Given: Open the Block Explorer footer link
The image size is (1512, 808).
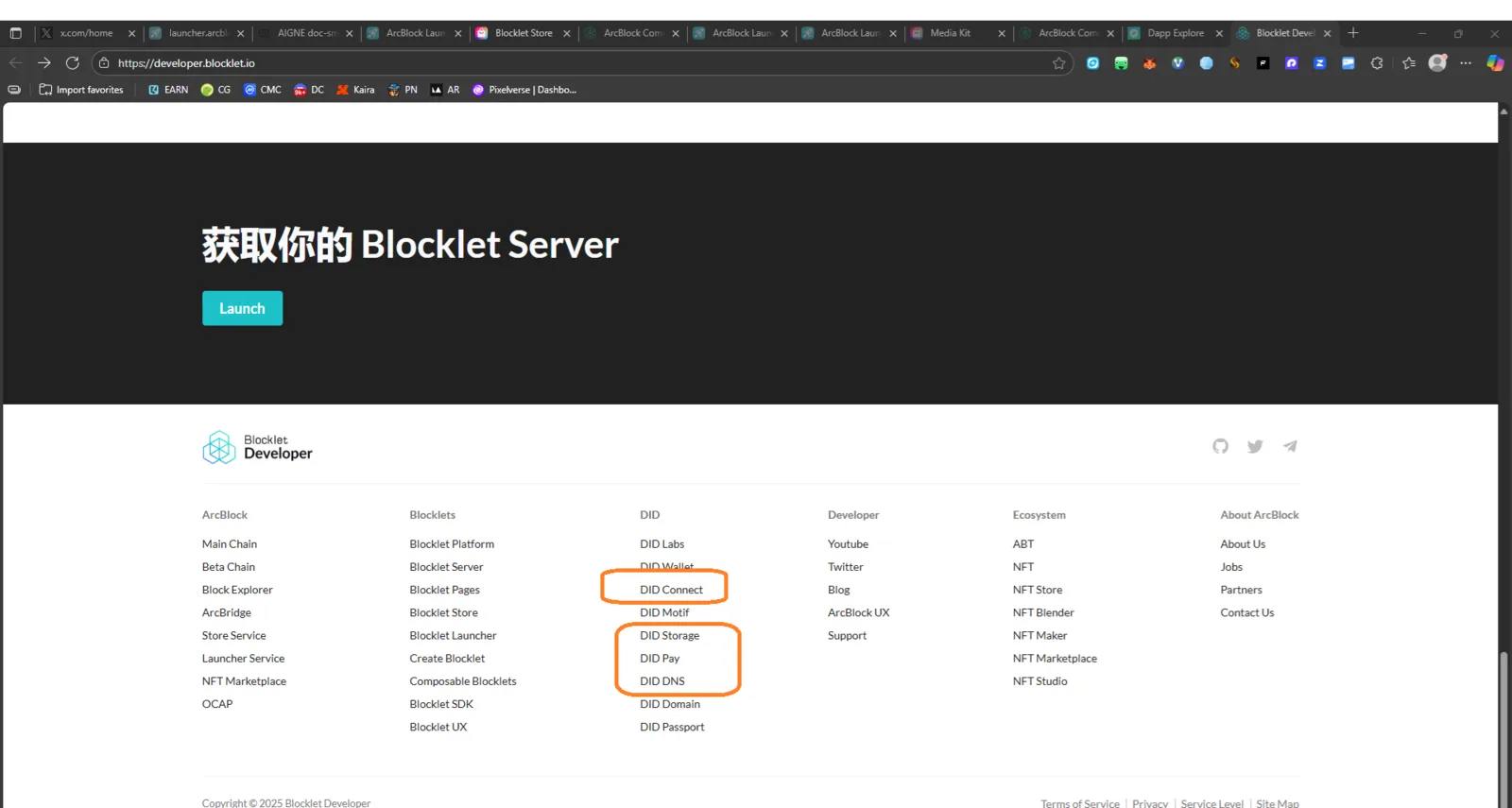Looking at the screenshot, I should tap(237, 590).
